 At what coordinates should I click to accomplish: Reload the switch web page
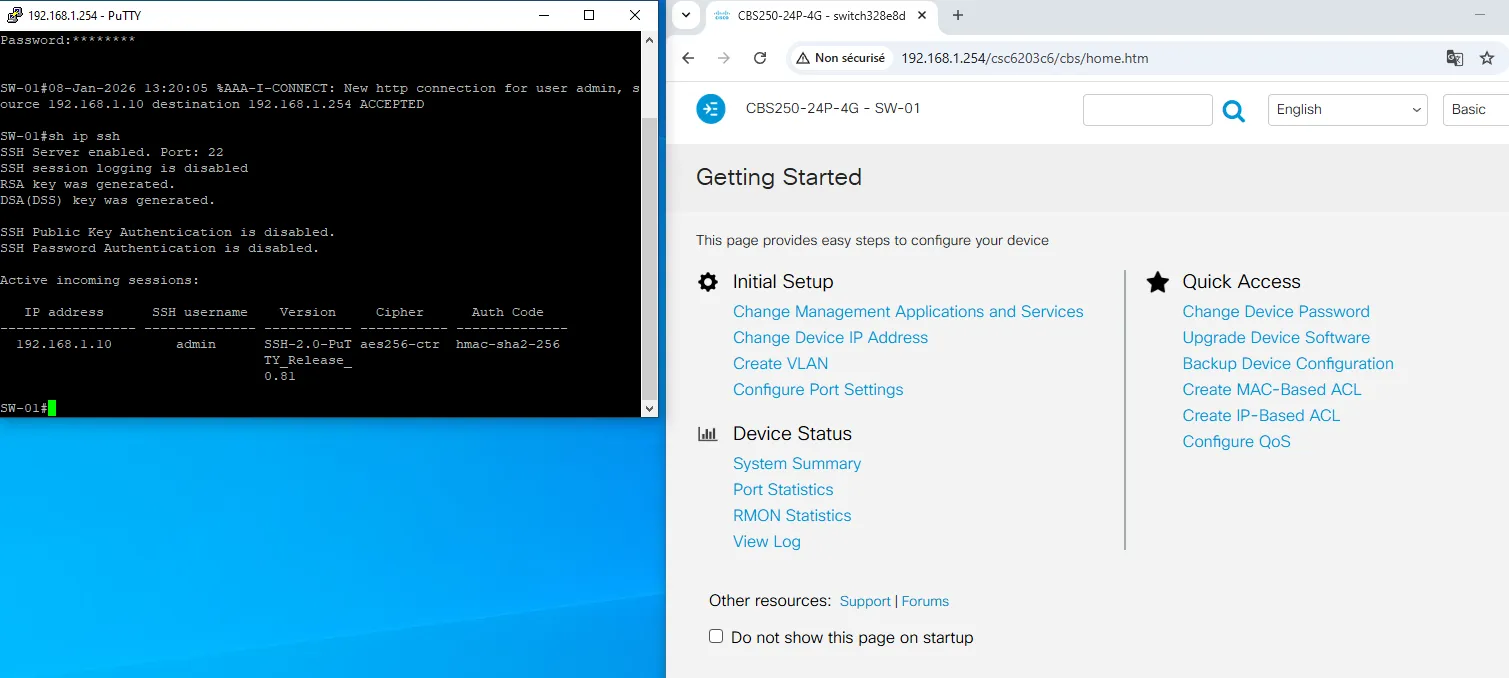[x=760, y=58]
